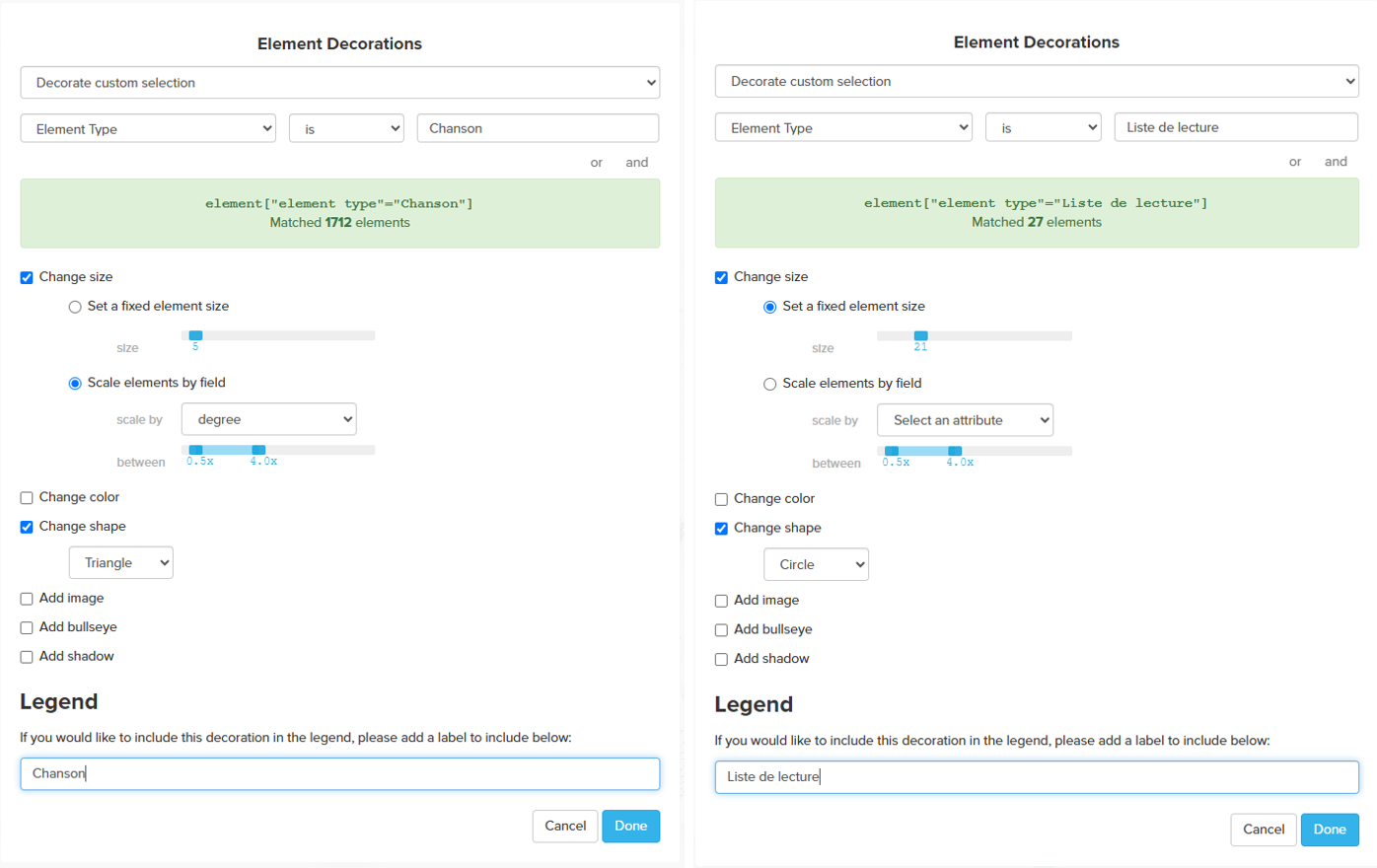This screenshot has width=1377, height=868.
Task: Enable Add bullseye in Liste de lecture panel
Action: [x=721, y=630]
